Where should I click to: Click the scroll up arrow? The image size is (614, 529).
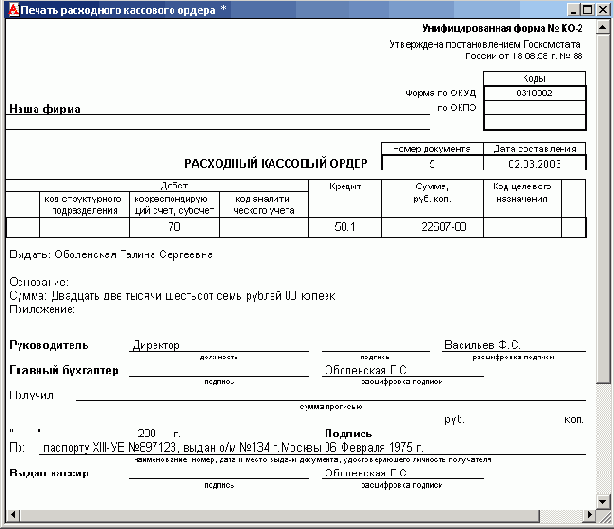(604, 27)
